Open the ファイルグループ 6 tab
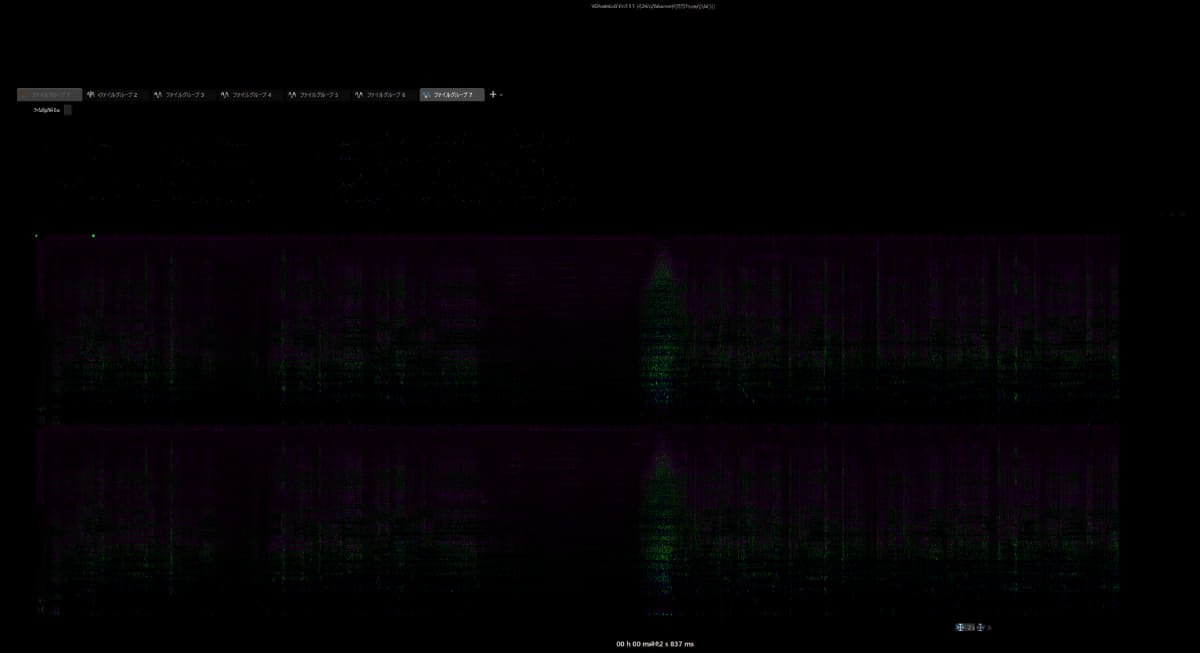The height and width of the screenshot is (653, 1200). tap(382, 94)
